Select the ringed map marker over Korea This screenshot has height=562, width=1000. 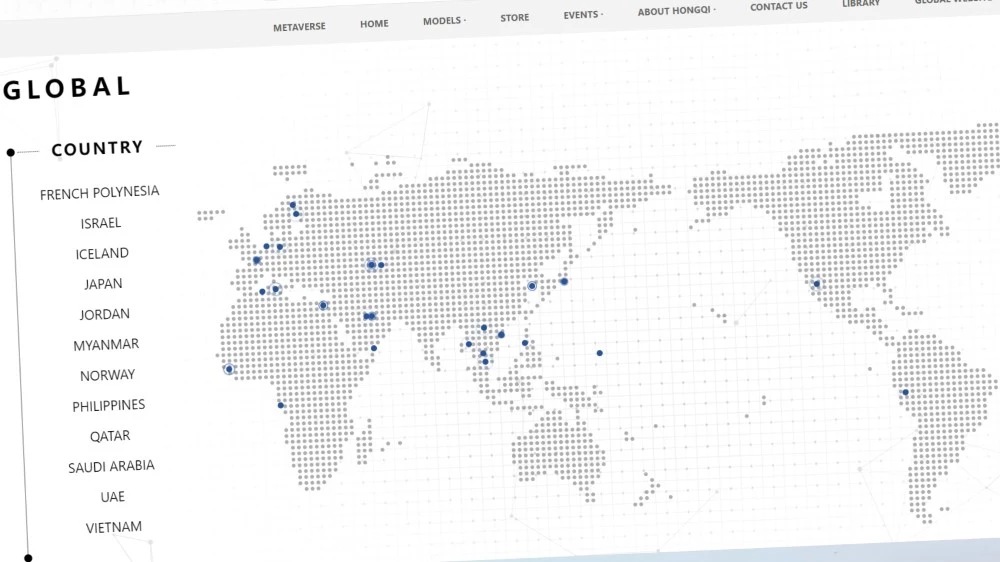point(532,286)
